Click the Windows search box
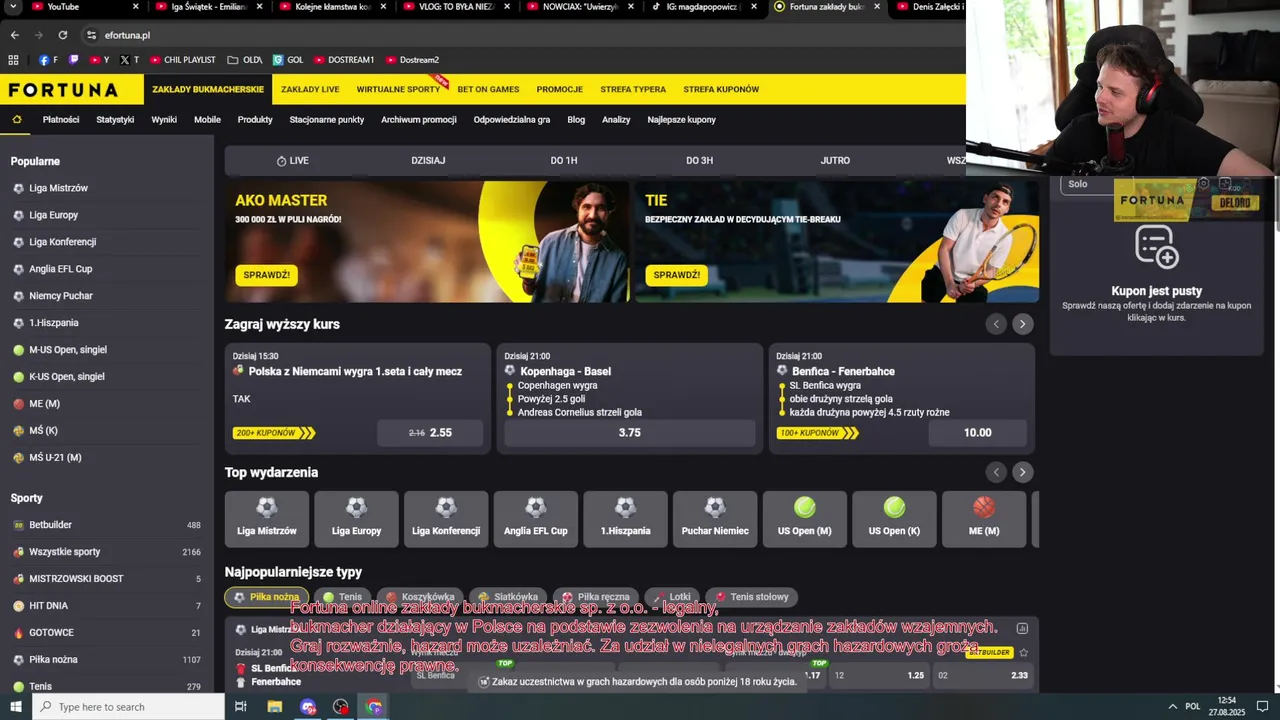 tap(128, 707)
